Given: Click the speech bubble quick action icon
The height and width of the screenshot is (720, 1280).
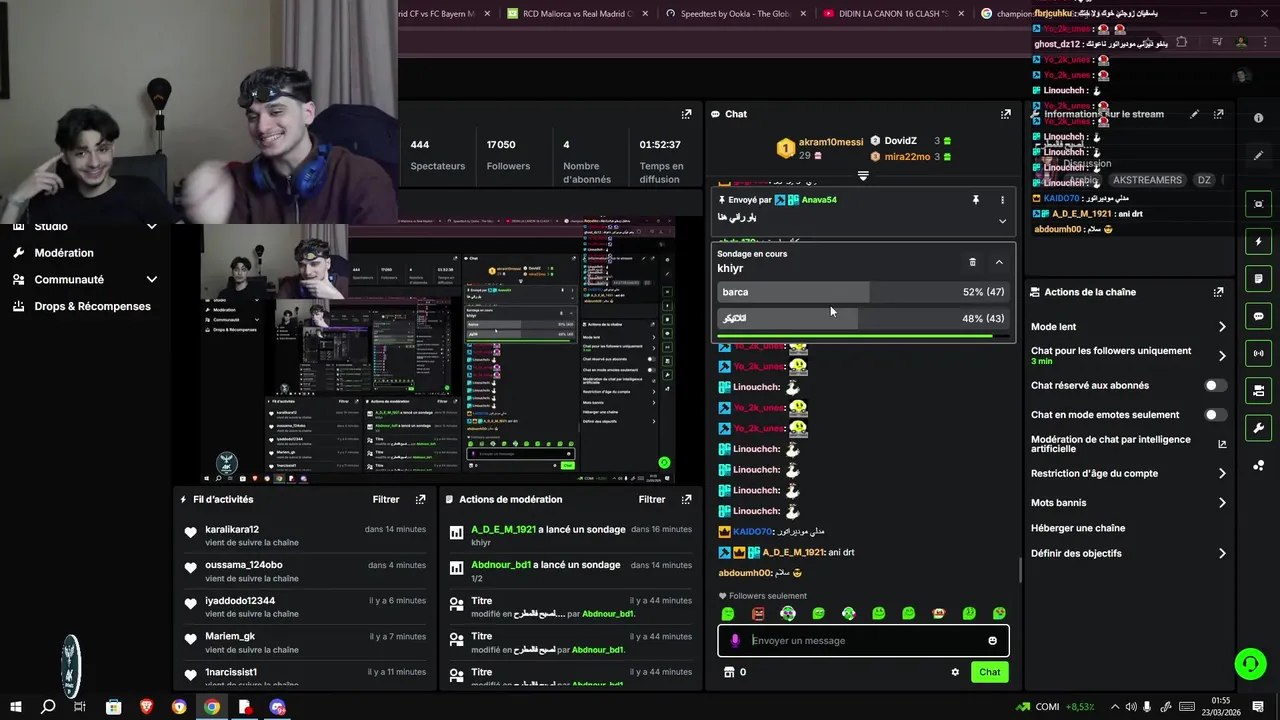Looking at the screenshot, I should 1258,316.
